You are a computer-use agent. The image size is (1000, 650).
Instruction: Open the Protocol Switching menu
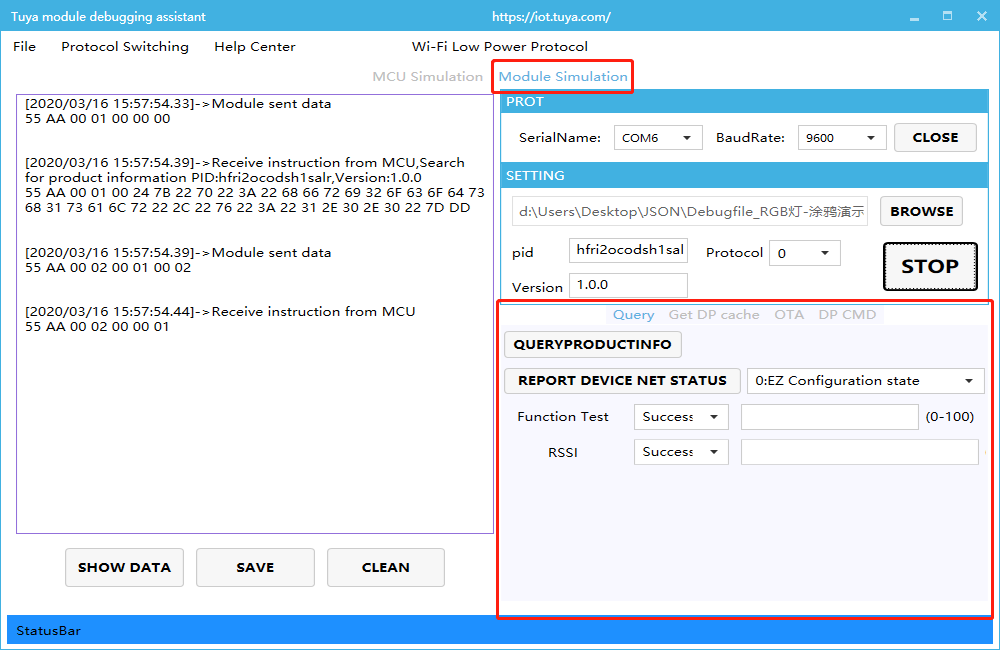coord(124,47)
